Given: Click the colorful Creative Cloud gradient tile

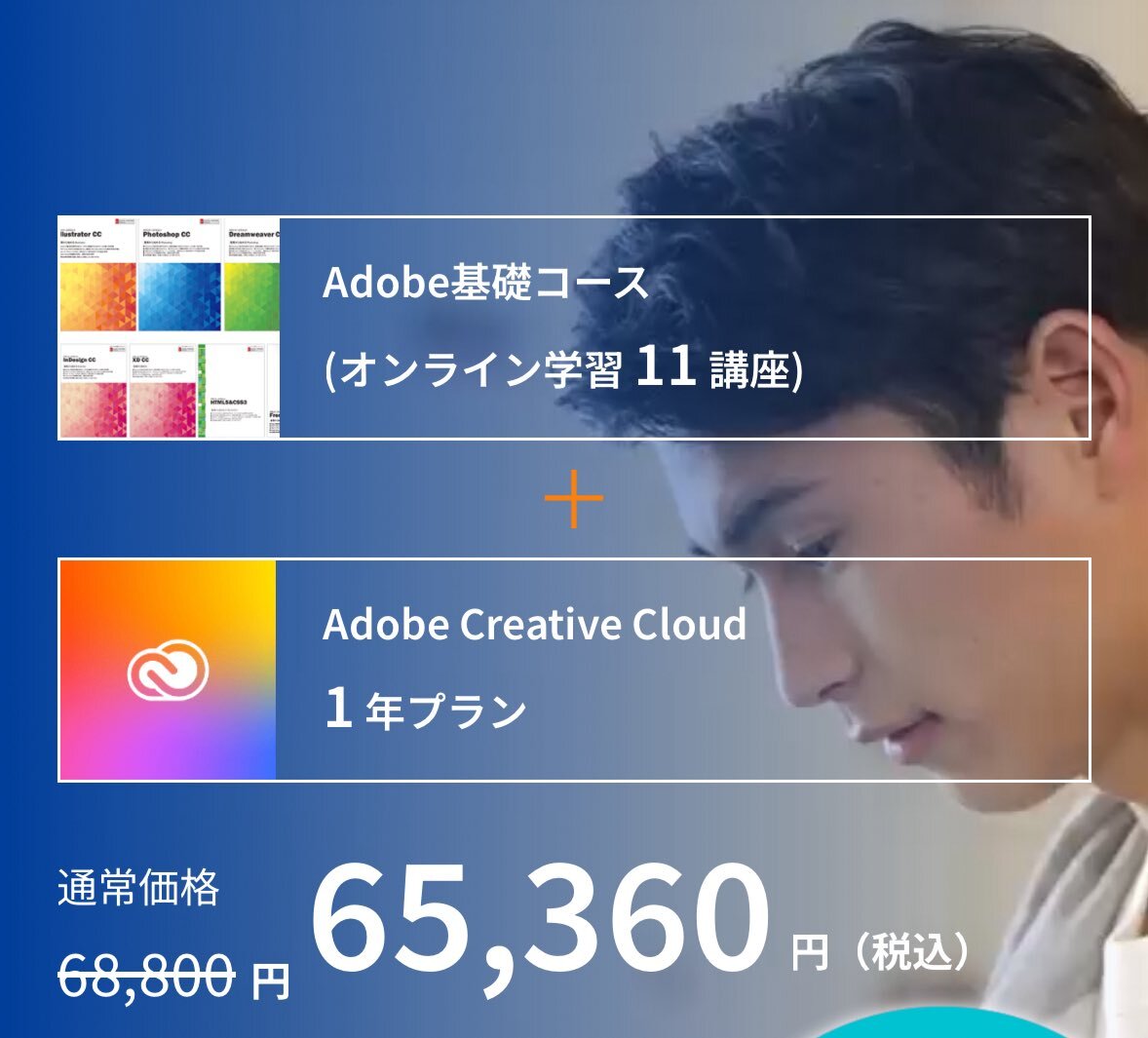Looking at the screenshot, I should coord(168,670).
